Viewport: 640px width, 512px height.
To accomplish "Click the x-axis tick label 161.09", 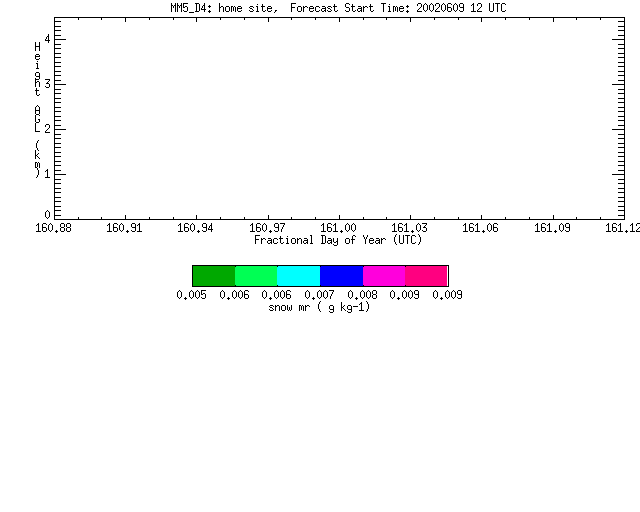I will pos(552,228).
